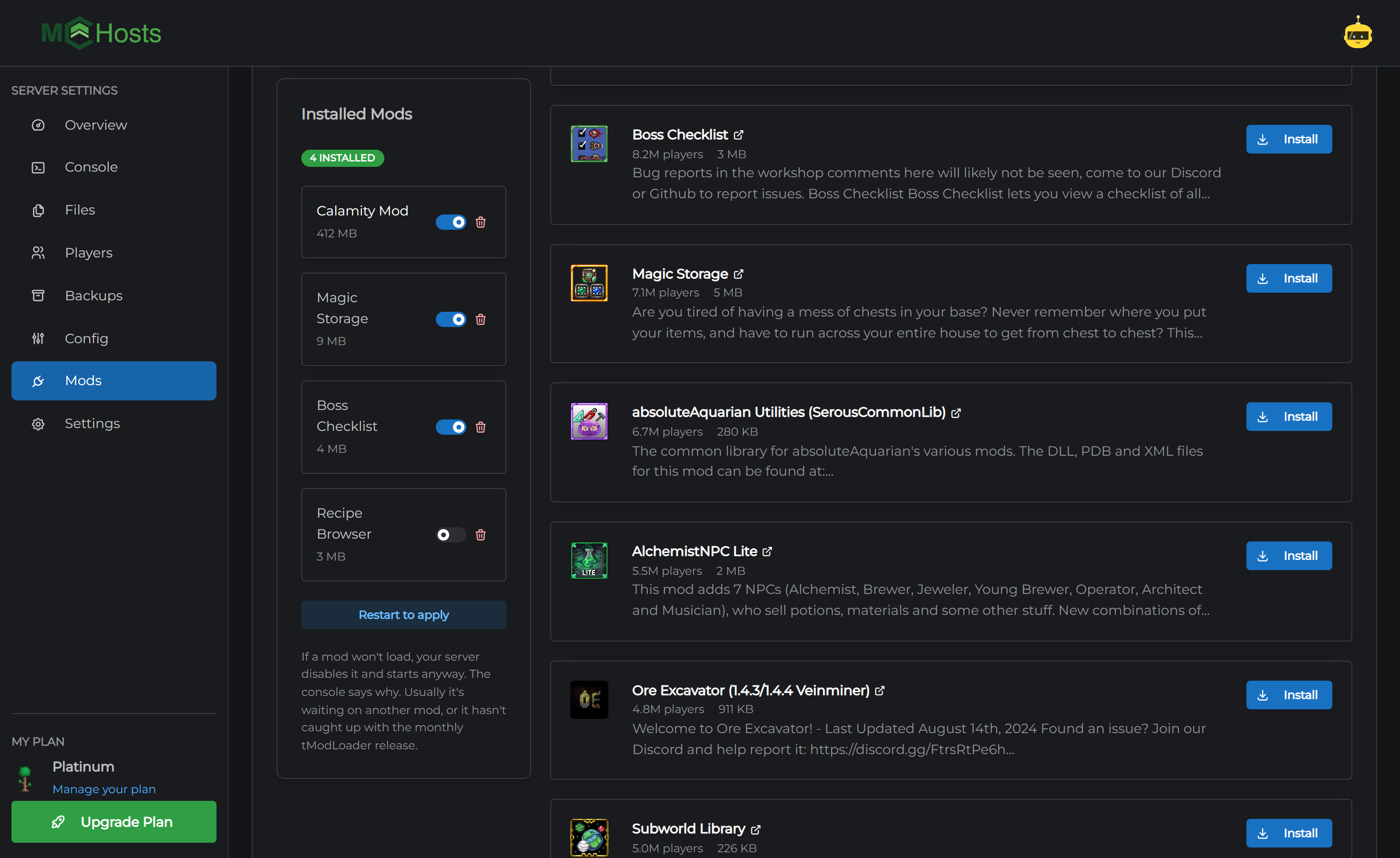
Task: Open the MCHosts logo home link
Action: tap(101, 33)
